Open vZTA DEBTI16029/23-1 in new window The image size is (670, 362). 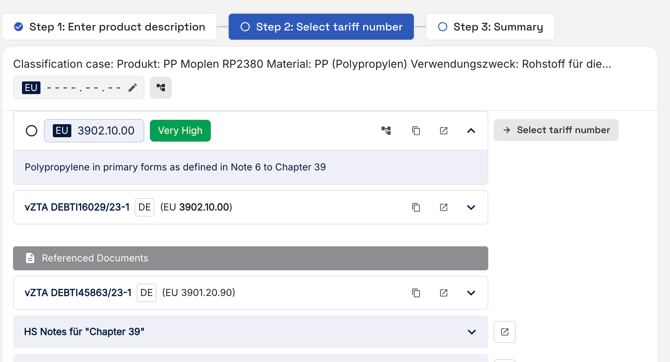click(x=444, y=207)
